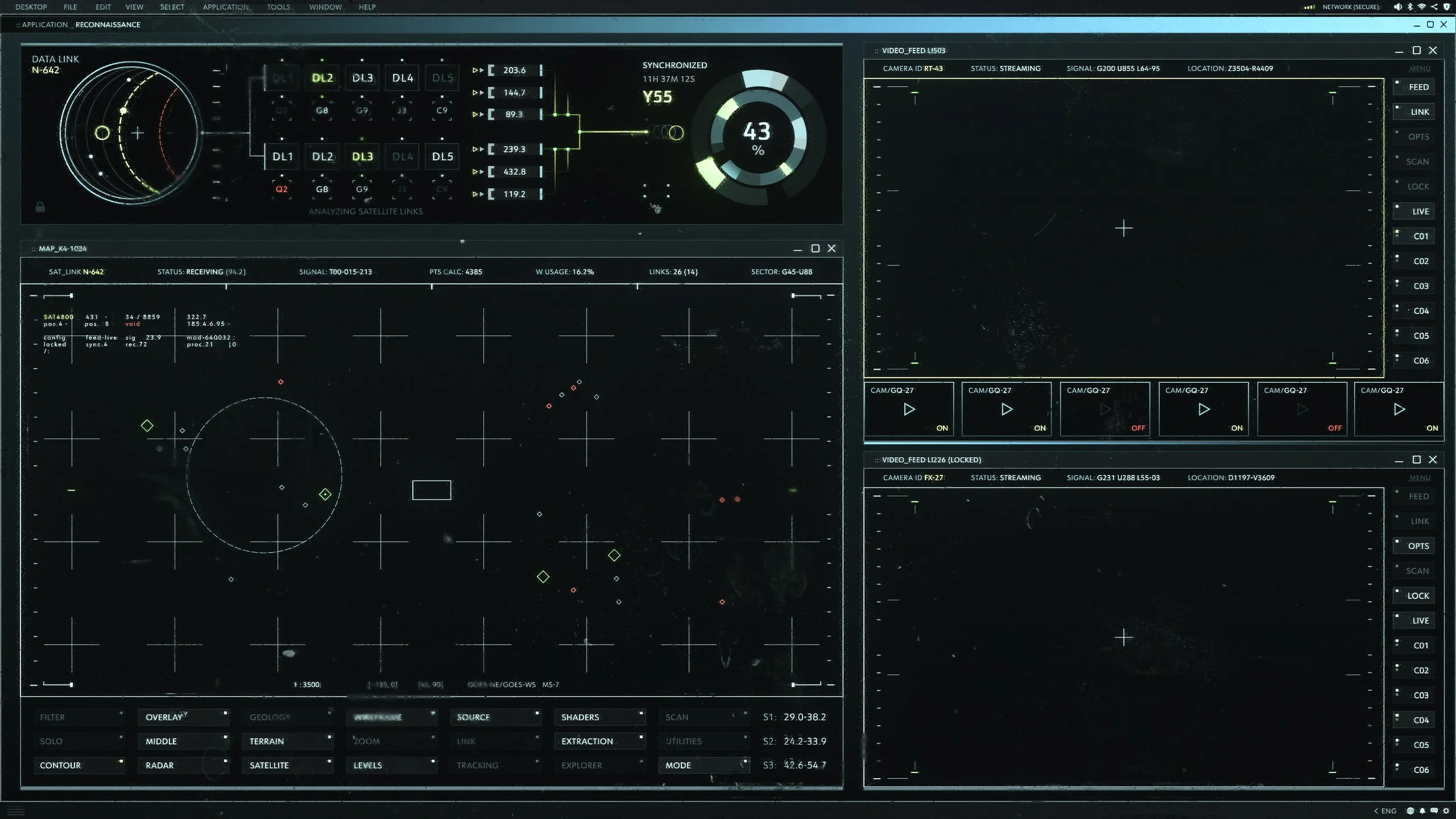This screenshot has width=1456, height=819.
Task: Toggle the RADAR layer option
Action: click(x=183, y=765)
